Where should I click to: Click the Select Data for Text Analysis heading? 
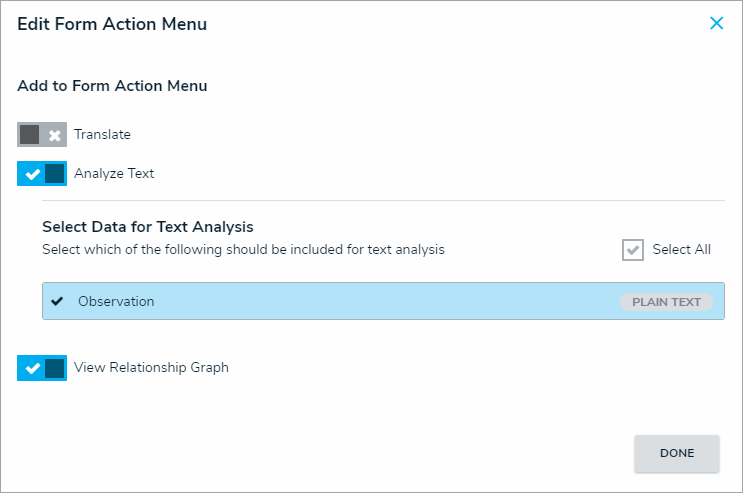point(147,227)
